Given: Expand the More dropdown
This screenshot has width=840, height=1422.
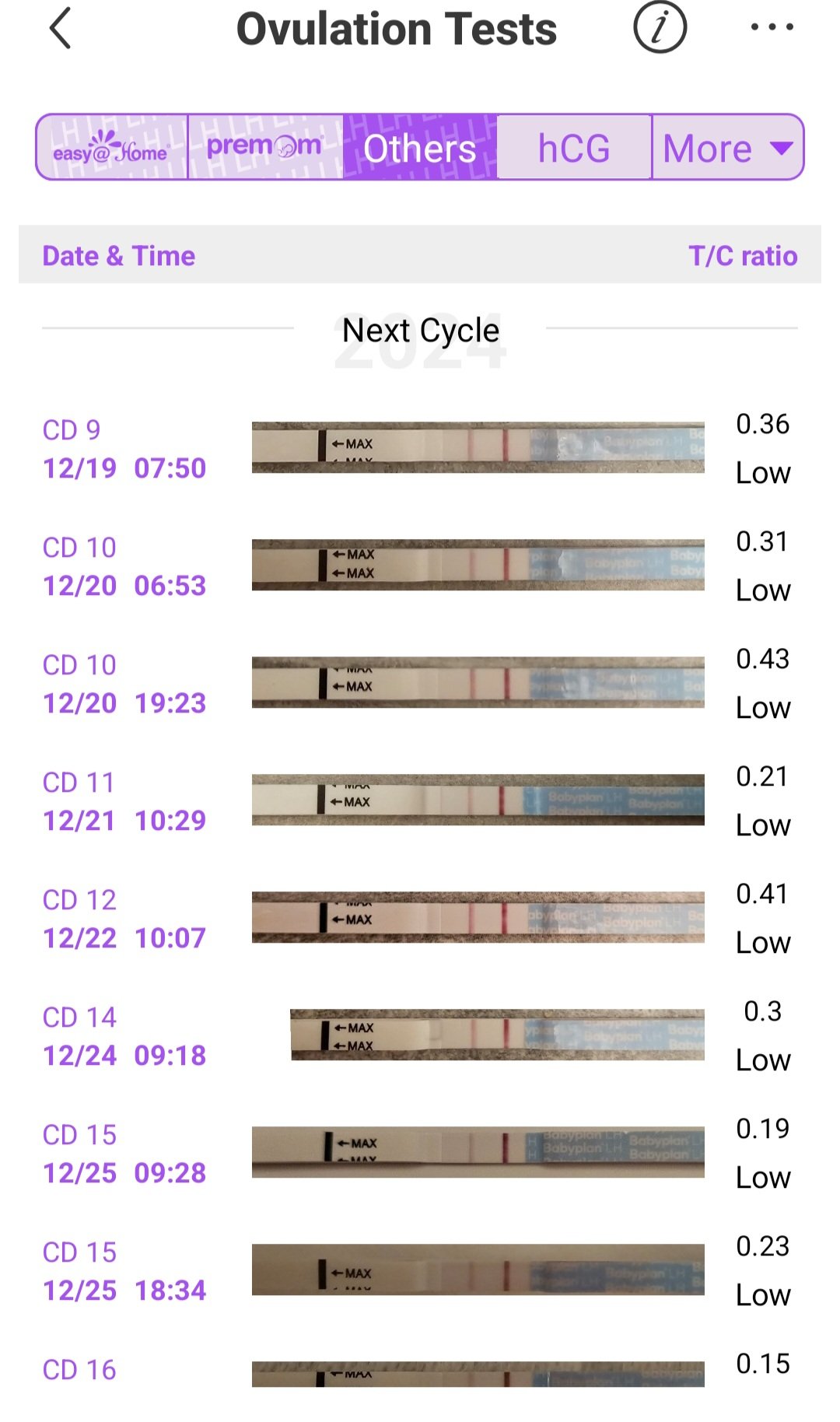Looking at the screenshot, I should 727,148.
